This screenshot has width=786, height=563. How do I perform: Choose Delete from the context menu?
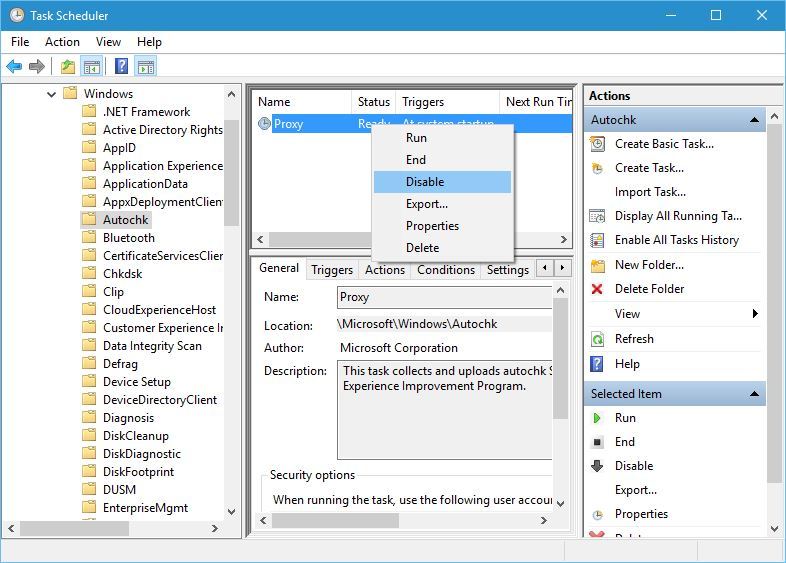443,248
